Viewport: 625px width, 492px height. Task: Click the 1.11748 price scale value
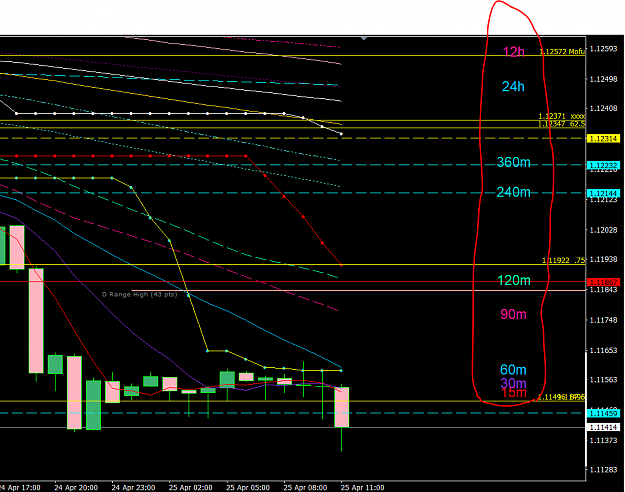coord(603,320)
